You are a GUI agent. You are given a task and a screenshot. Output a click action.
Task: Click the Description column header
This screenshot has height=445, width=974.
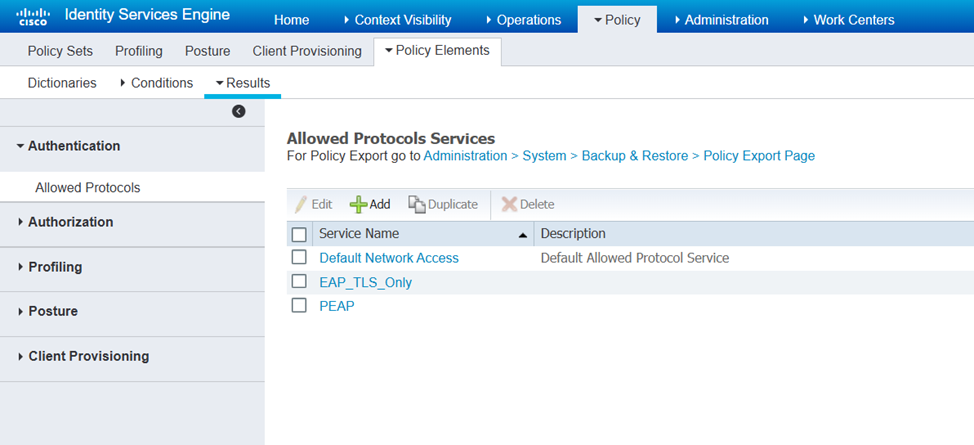[x=573, y=234]
